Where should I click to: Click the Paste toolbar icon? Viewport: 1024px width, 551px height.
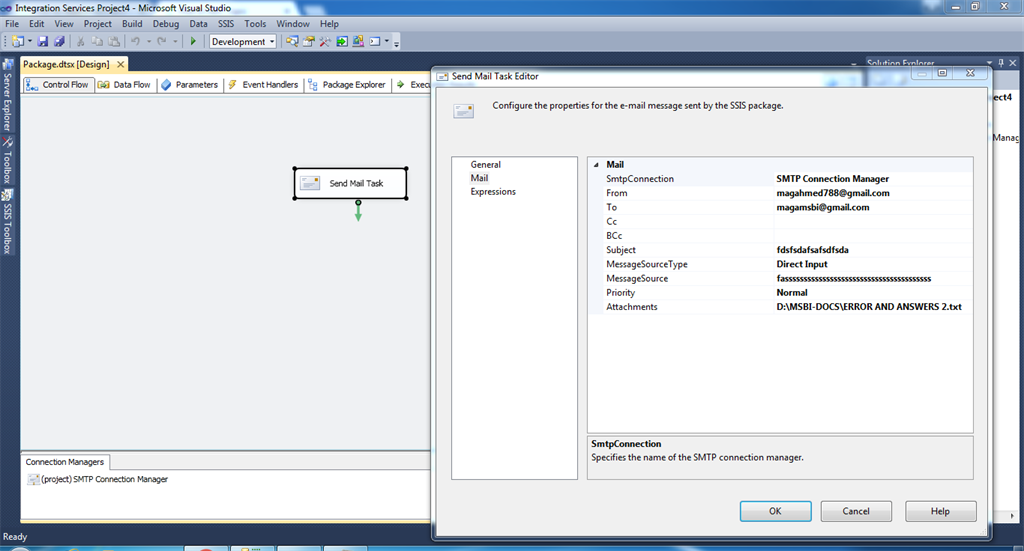point(114,41)
